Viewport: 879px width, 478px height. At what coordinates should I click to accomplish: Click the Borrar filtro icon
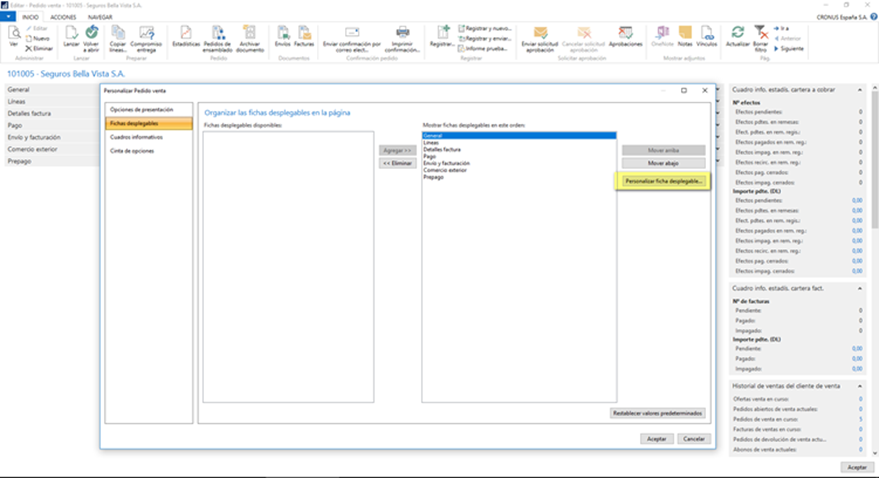click(x=760, y=38)
